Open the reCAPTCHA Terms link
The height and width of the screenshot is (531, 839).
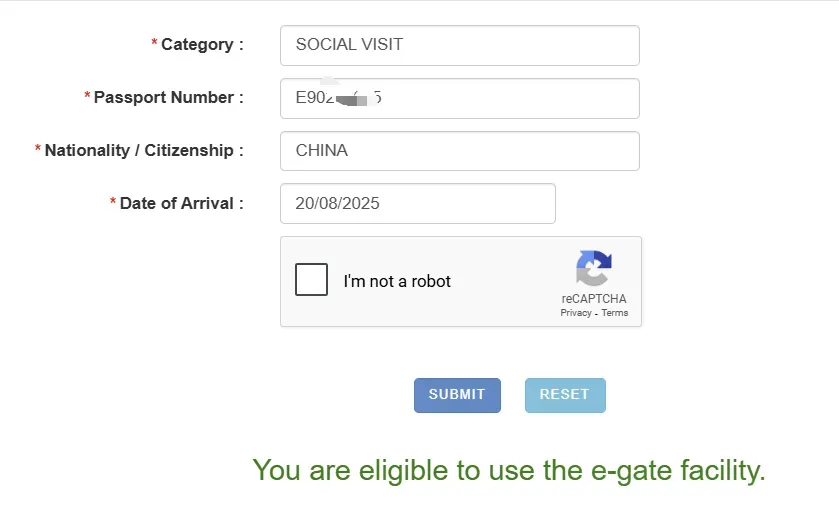(x=614, y=313)
